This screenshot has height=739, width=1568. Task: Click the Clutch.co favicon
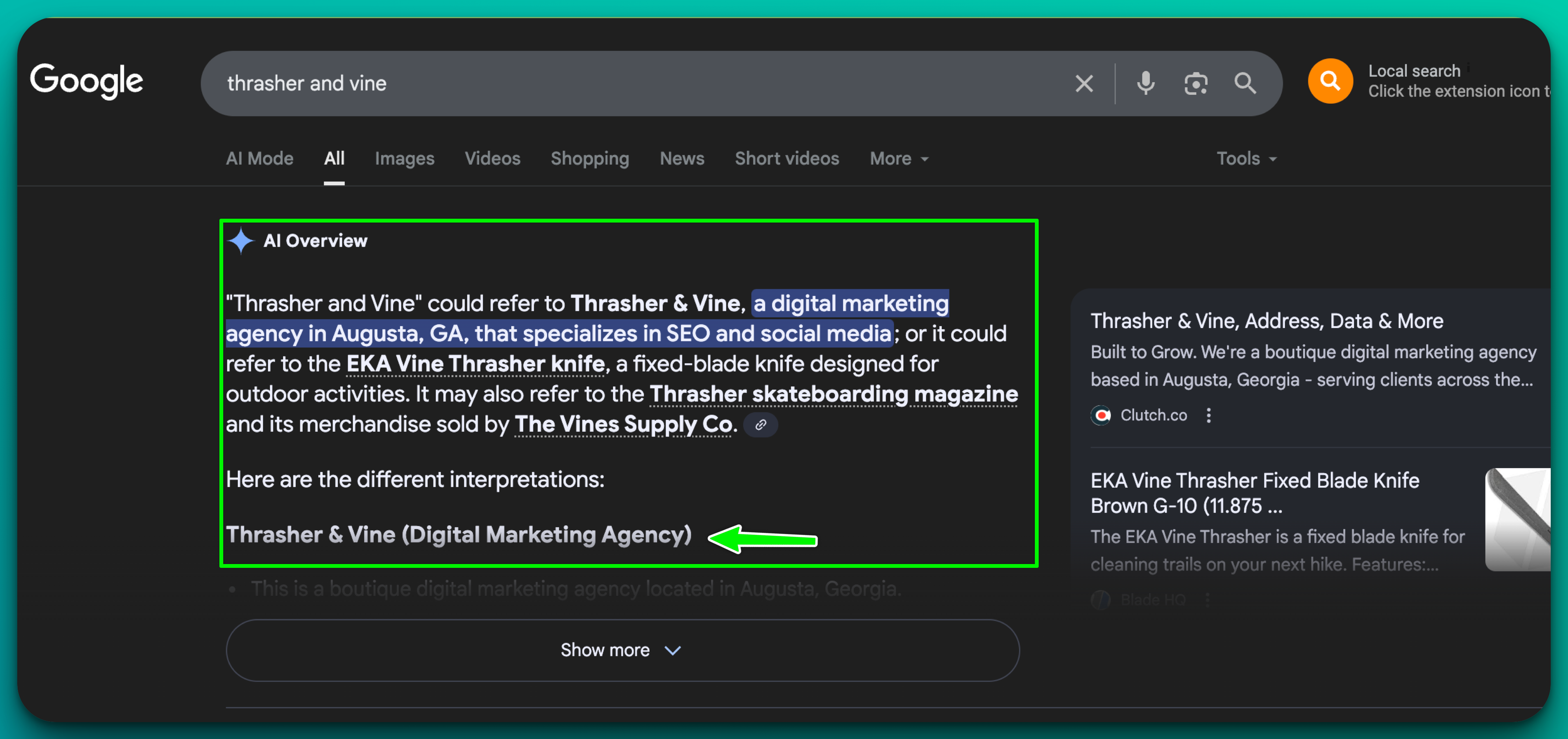click(x=1100, y=415)
